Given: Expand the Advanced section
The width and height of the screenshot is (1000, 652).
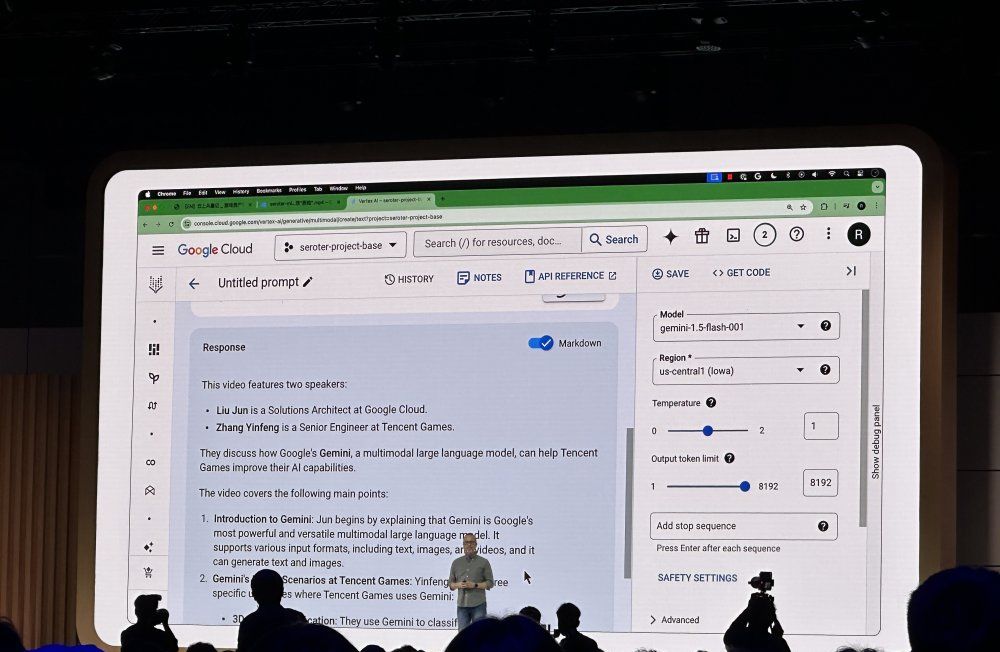Looking at the screenshot, I should pos(674,619).
